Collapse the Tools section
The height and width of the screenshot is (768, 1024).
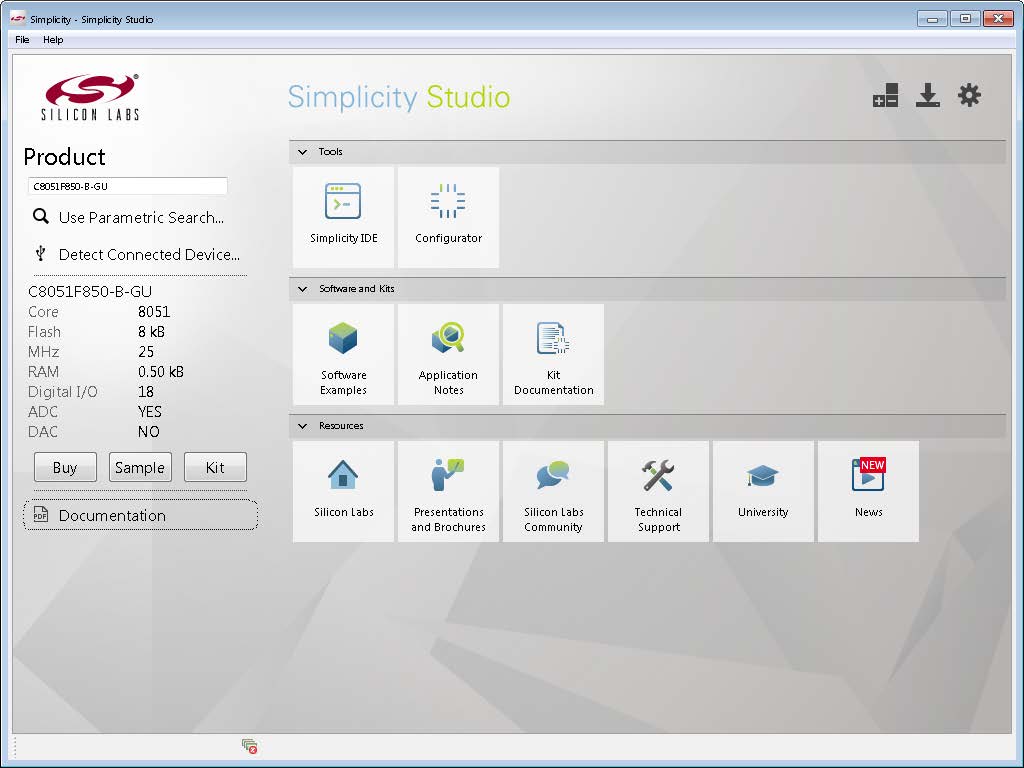303,152
